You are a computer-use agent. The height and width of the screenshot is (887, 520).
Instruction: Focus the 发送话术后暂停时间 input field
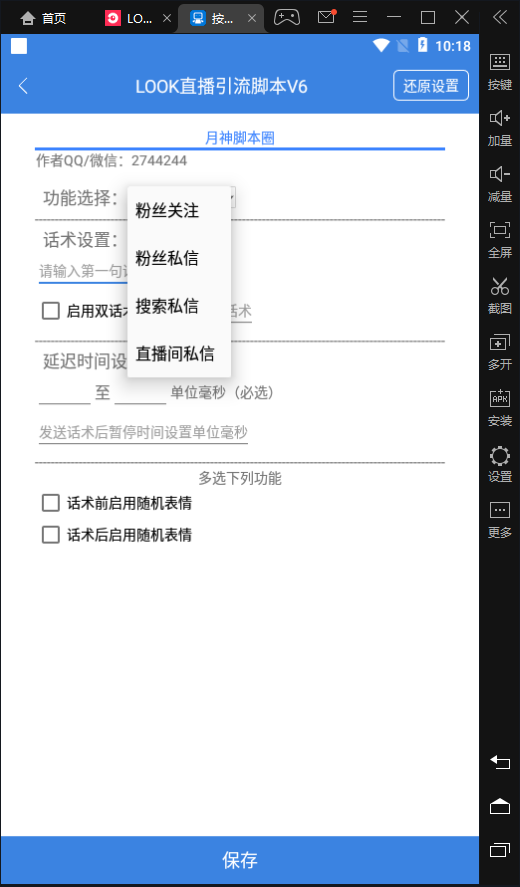click(x=143, y=433)
